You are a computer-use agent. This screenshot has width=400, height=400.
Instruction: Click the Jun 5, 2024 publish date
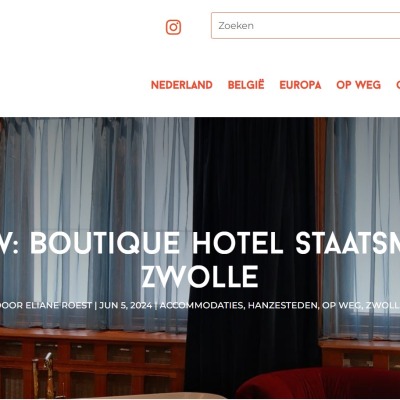click(126, 305)
